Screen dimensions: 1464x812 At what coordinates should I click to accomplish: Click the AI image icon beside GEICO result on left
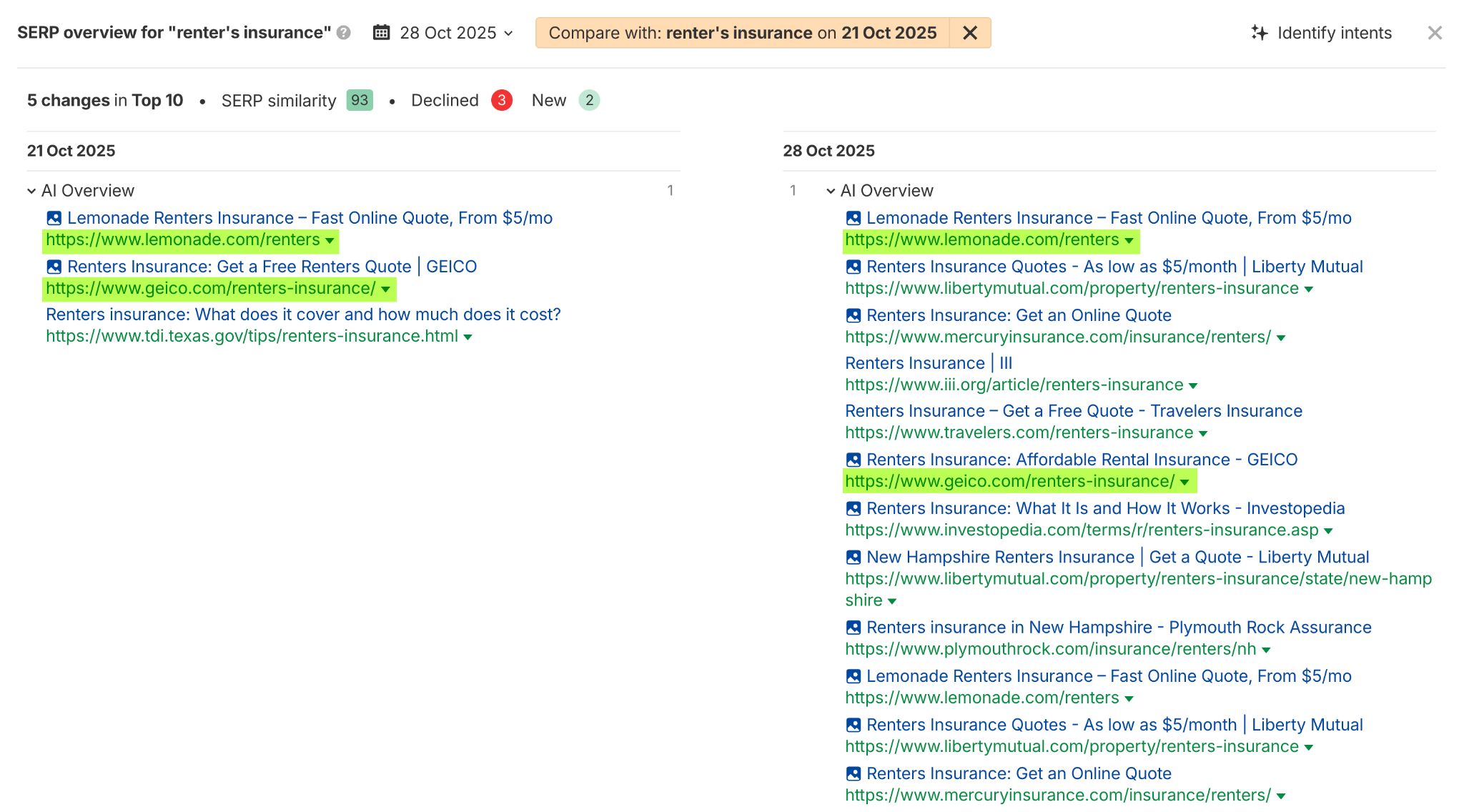point(53,267)
